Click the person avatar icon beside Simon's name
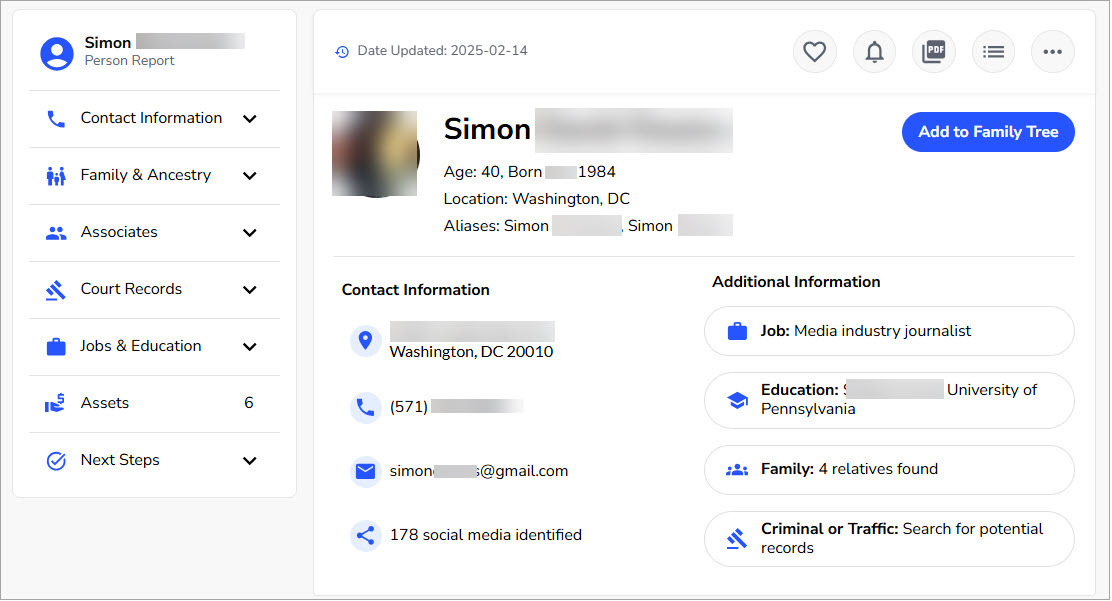Viewport: 1112px width, 601px height. [x=56, y=53]
